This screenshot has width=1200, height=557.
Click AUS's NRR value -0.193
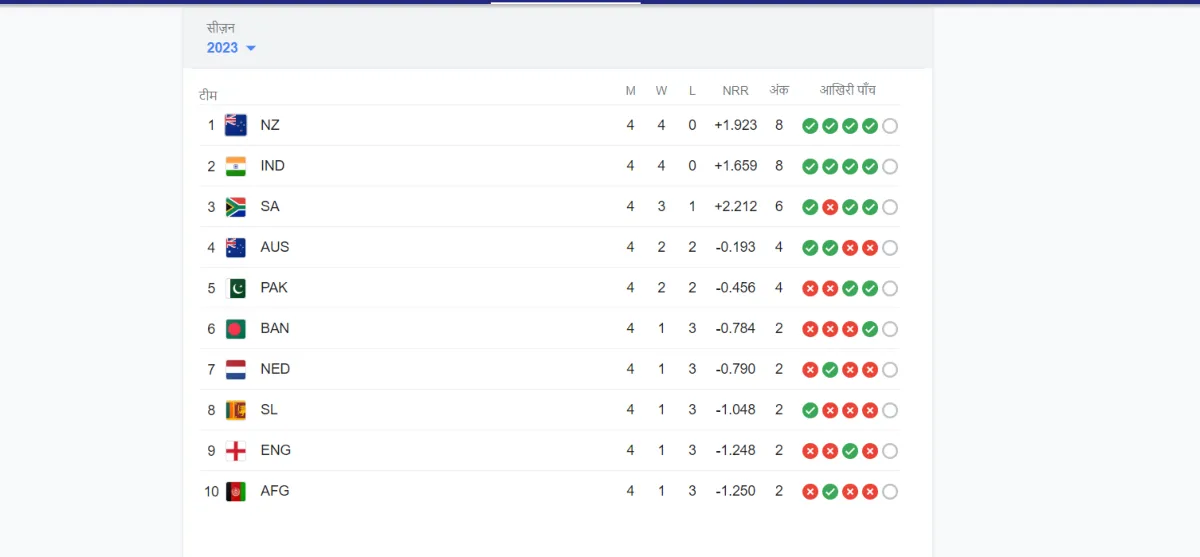coord(736,247)
